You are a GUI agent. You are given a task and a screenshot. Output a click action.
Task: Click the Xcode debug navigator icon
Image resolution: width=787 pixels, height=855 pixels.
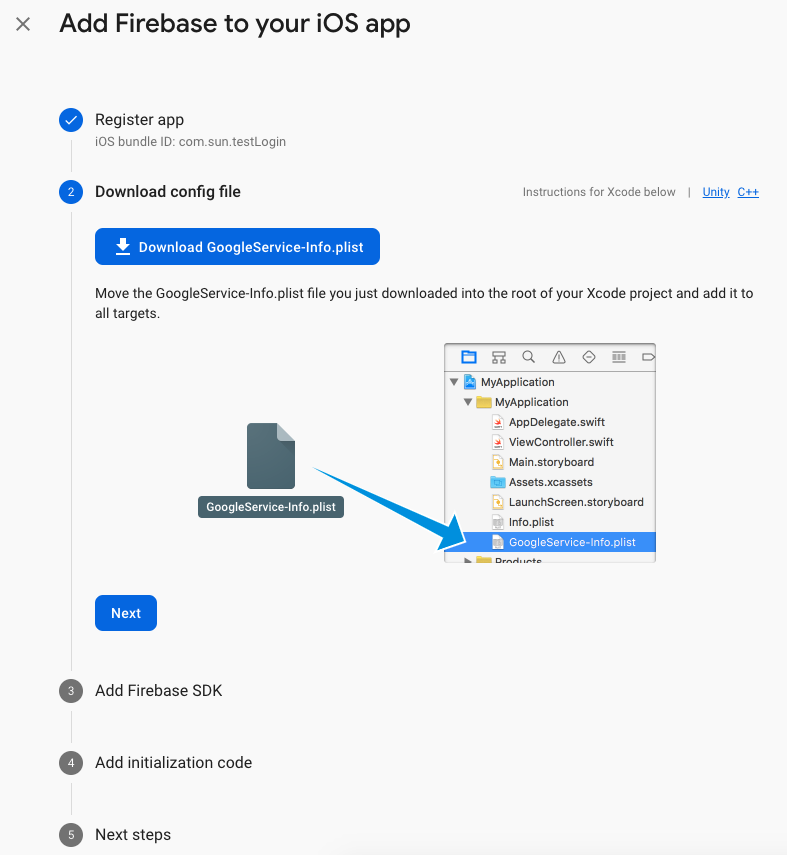(619, 357)
